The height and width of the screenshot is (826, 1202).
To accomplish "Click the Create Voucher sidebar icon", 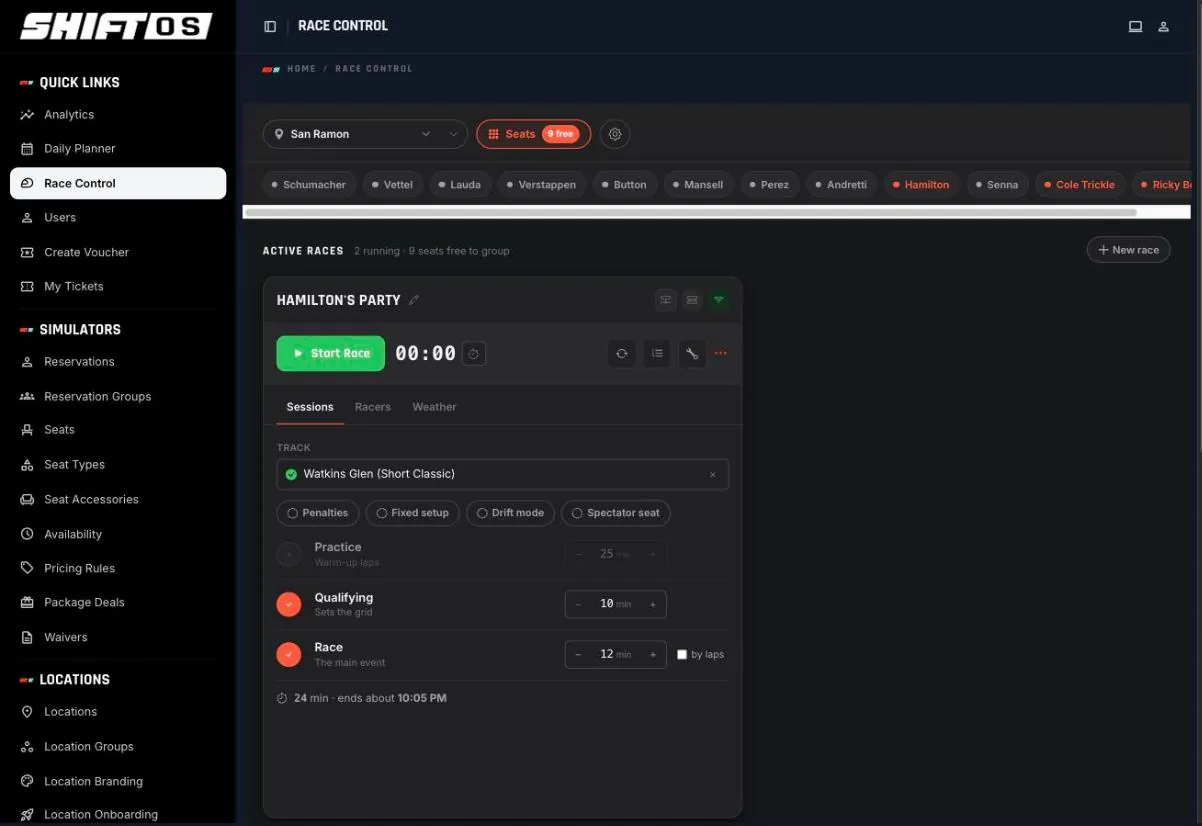I will [27, 252].
